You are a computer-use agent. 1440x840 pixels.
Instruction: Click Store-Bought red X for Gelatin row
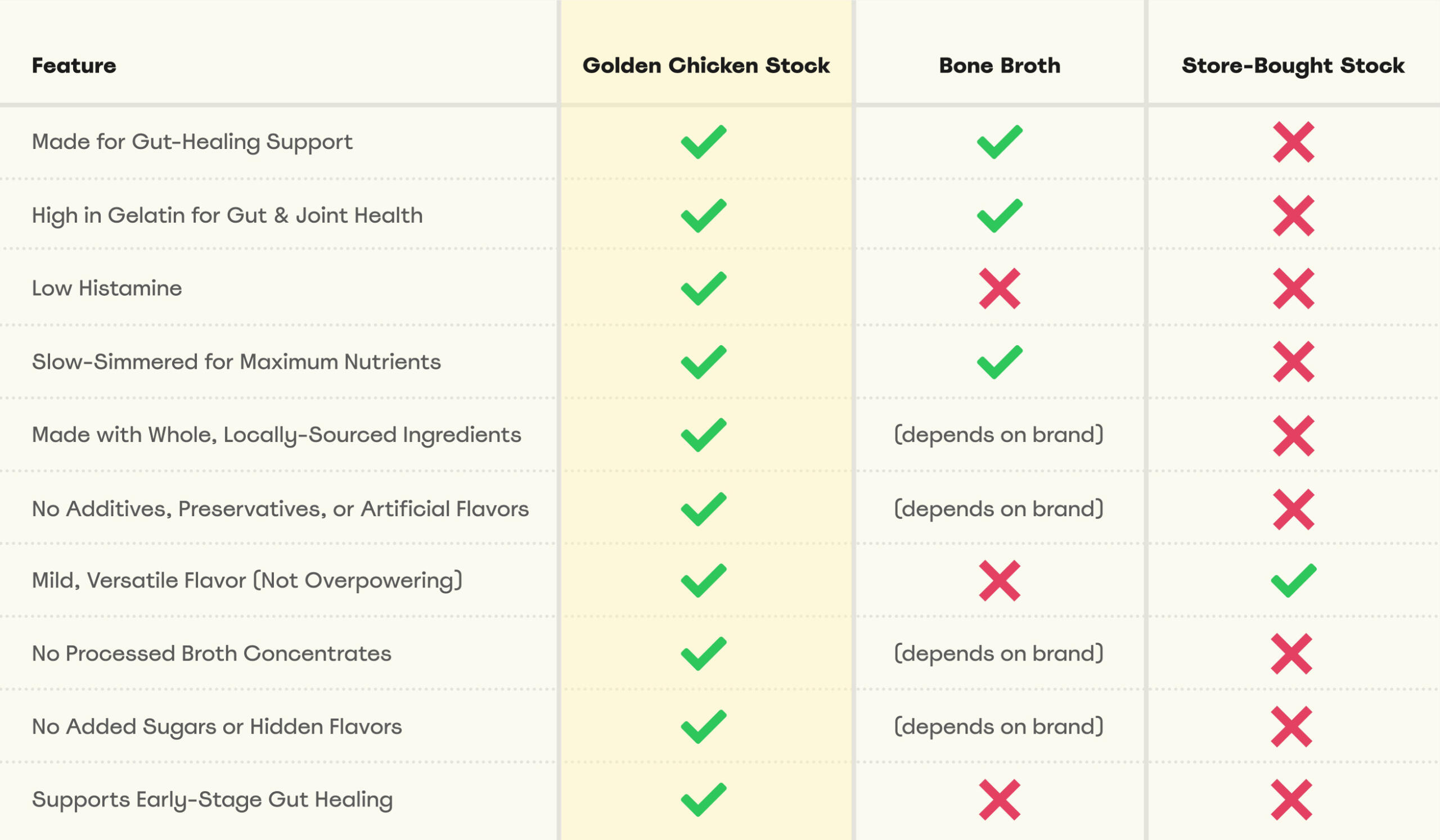[1293, 216]
